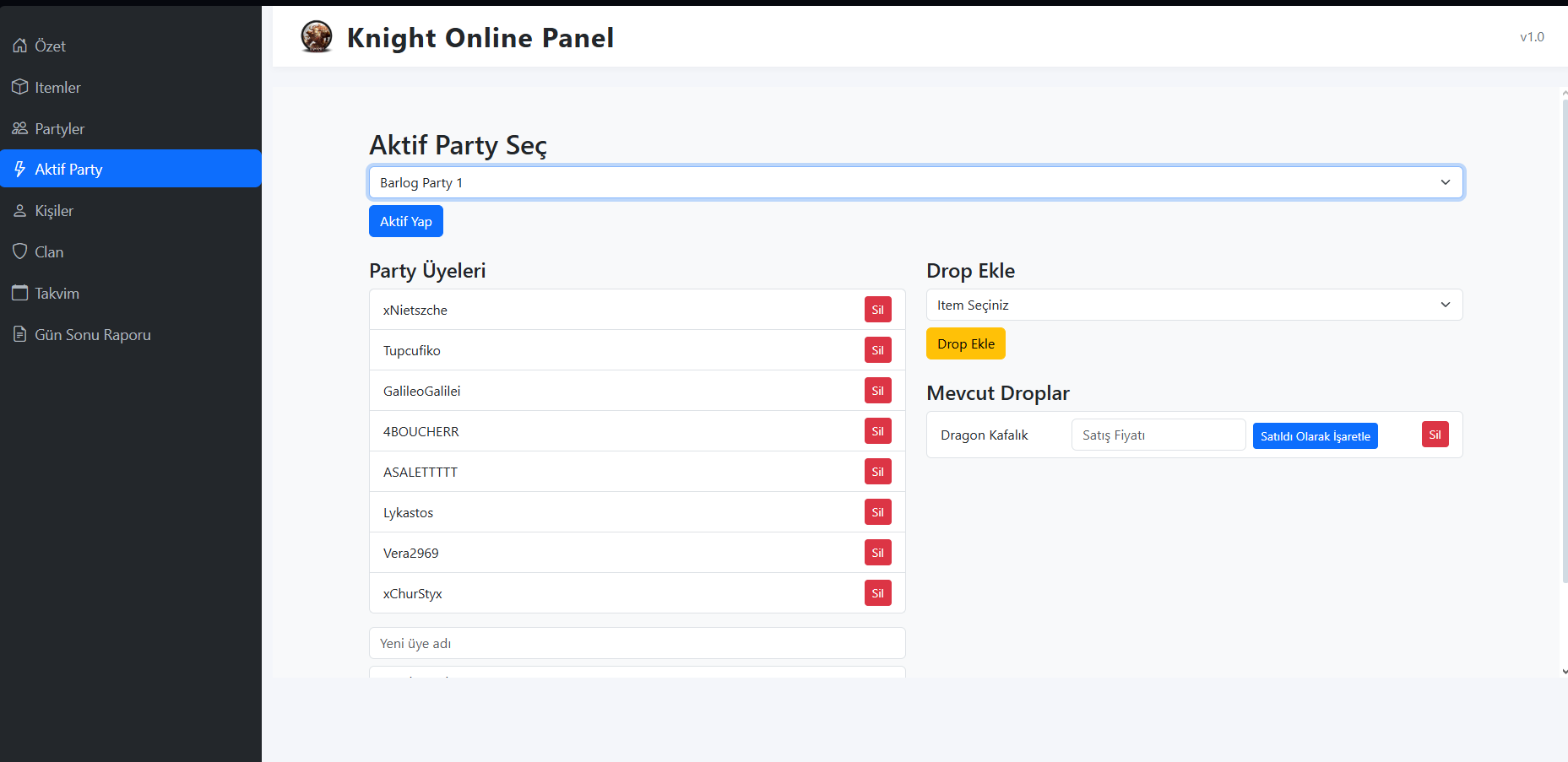Click the Partyler people icon
This screenshot has width=1568, height=762.
click(x=19, y=128)
